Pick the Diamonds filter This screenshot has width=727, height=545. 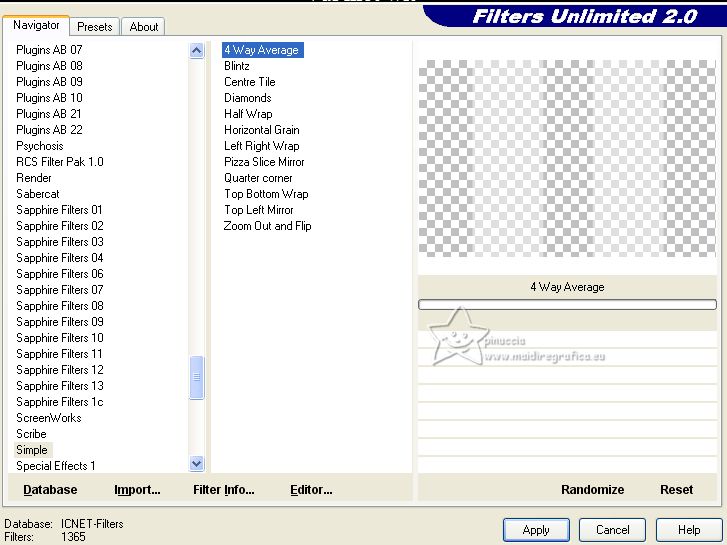click(x=248, y=98)
